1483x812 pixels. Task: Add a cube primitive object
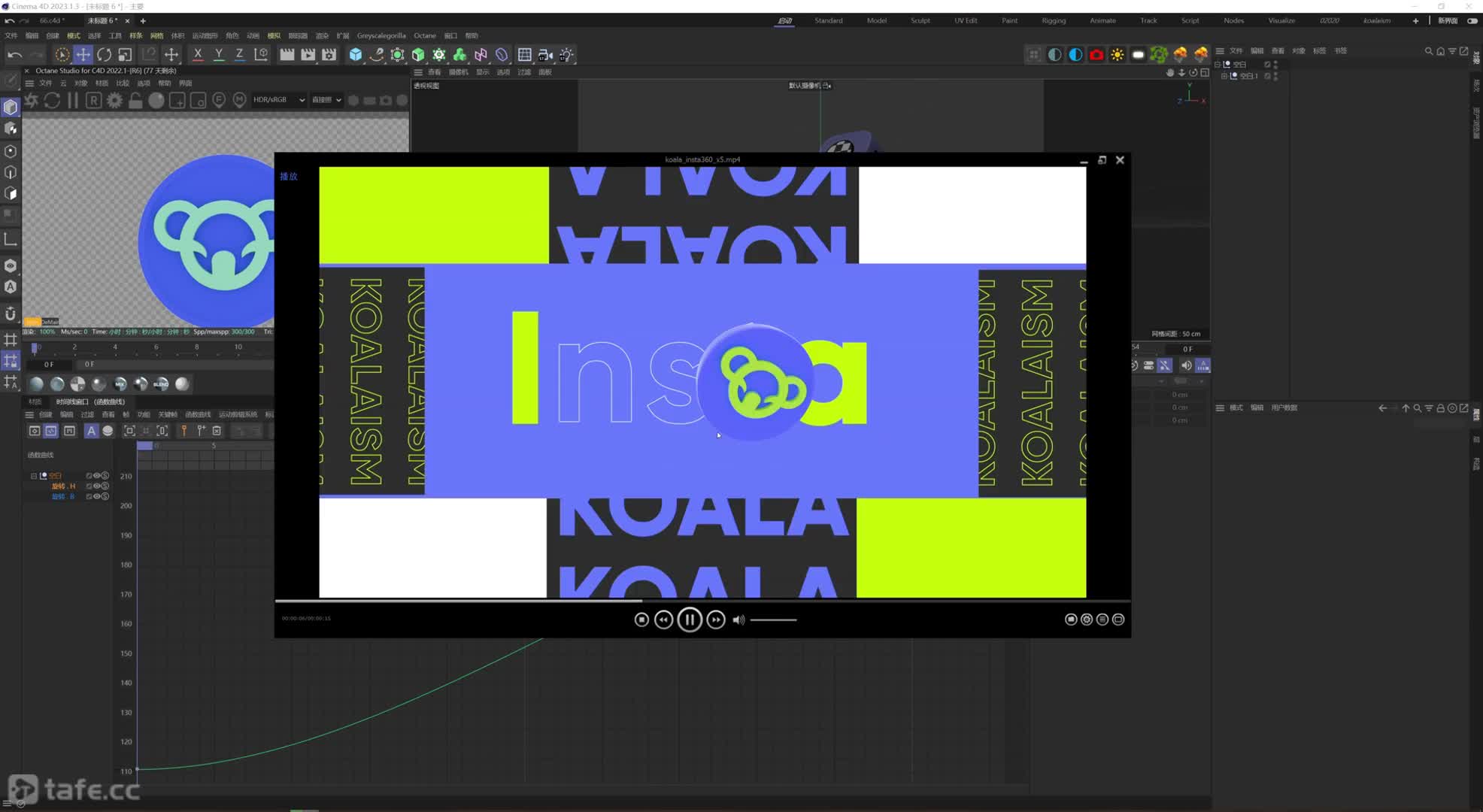355,54
